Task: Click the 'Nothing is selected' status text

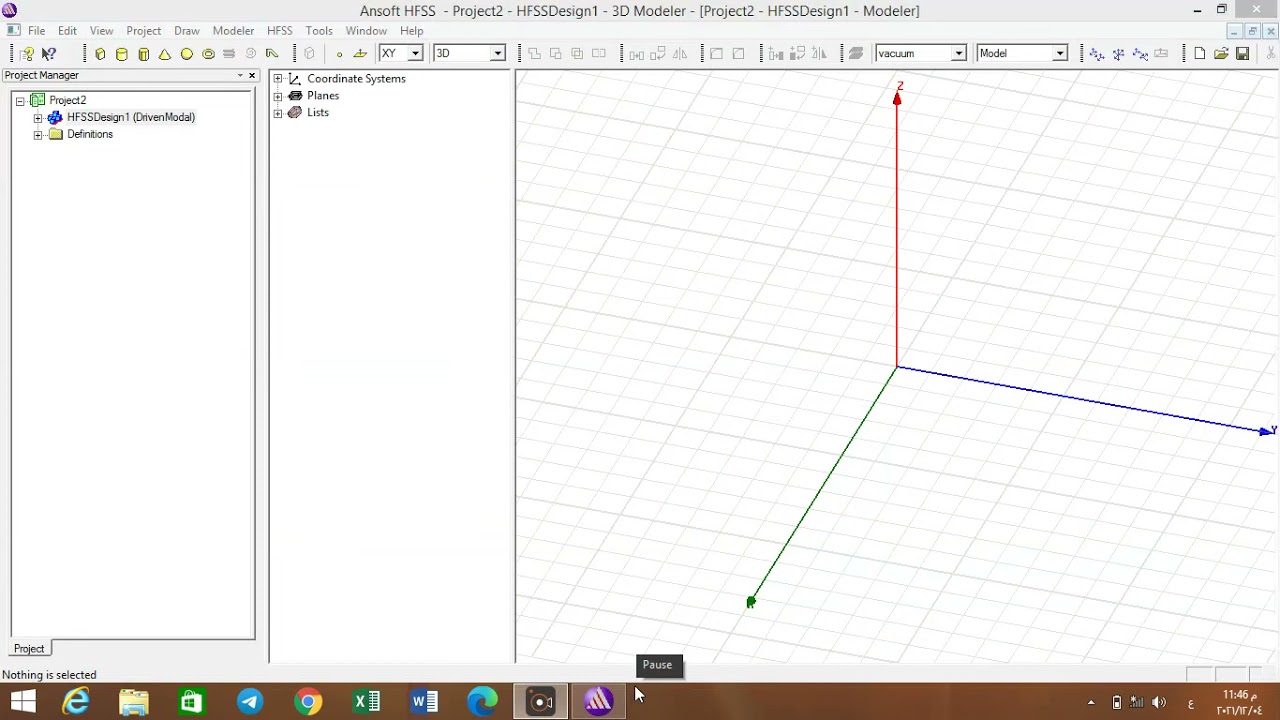Action: coord(49,675)
